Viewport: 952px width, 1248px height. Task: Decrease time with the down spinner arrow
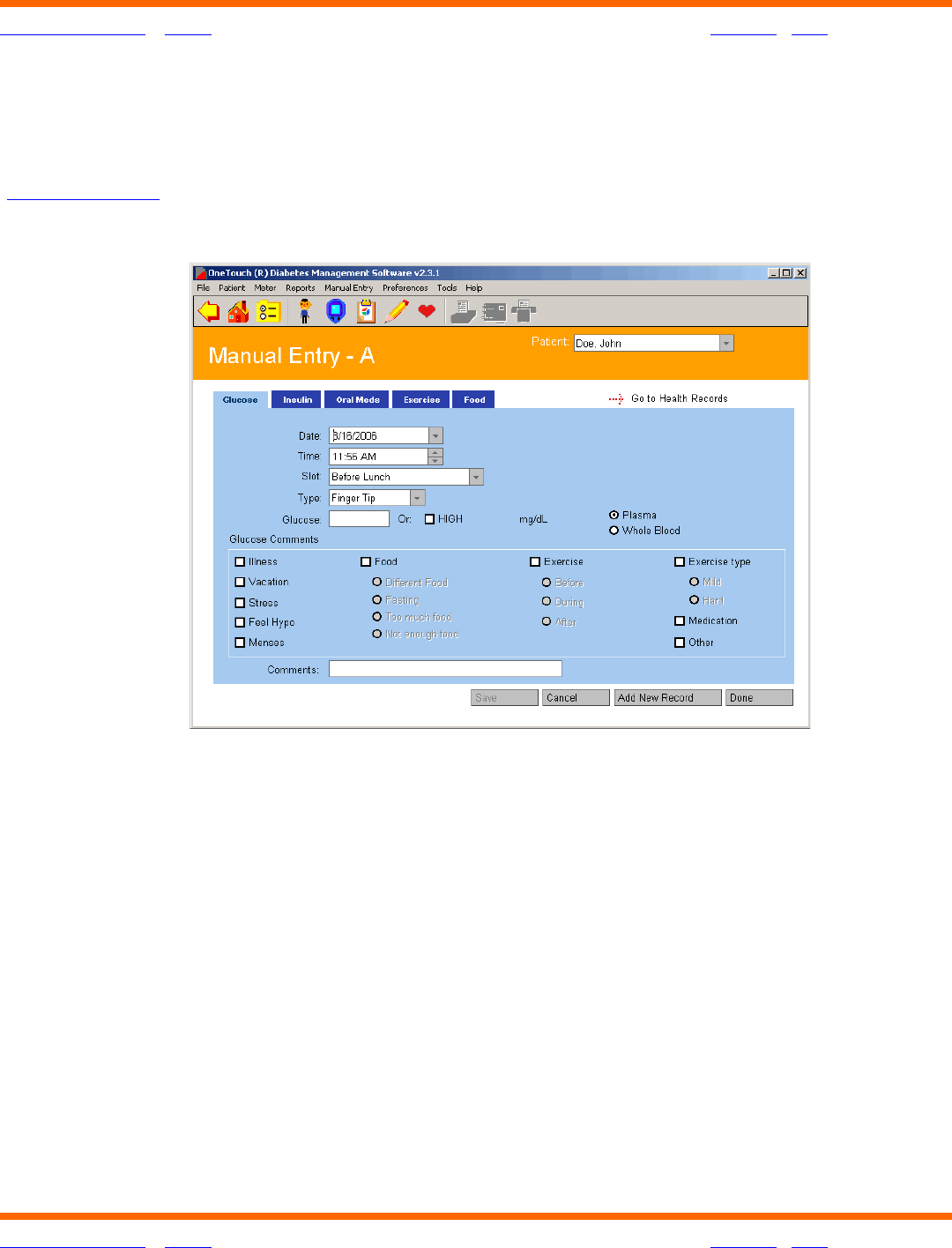(435, 461)
